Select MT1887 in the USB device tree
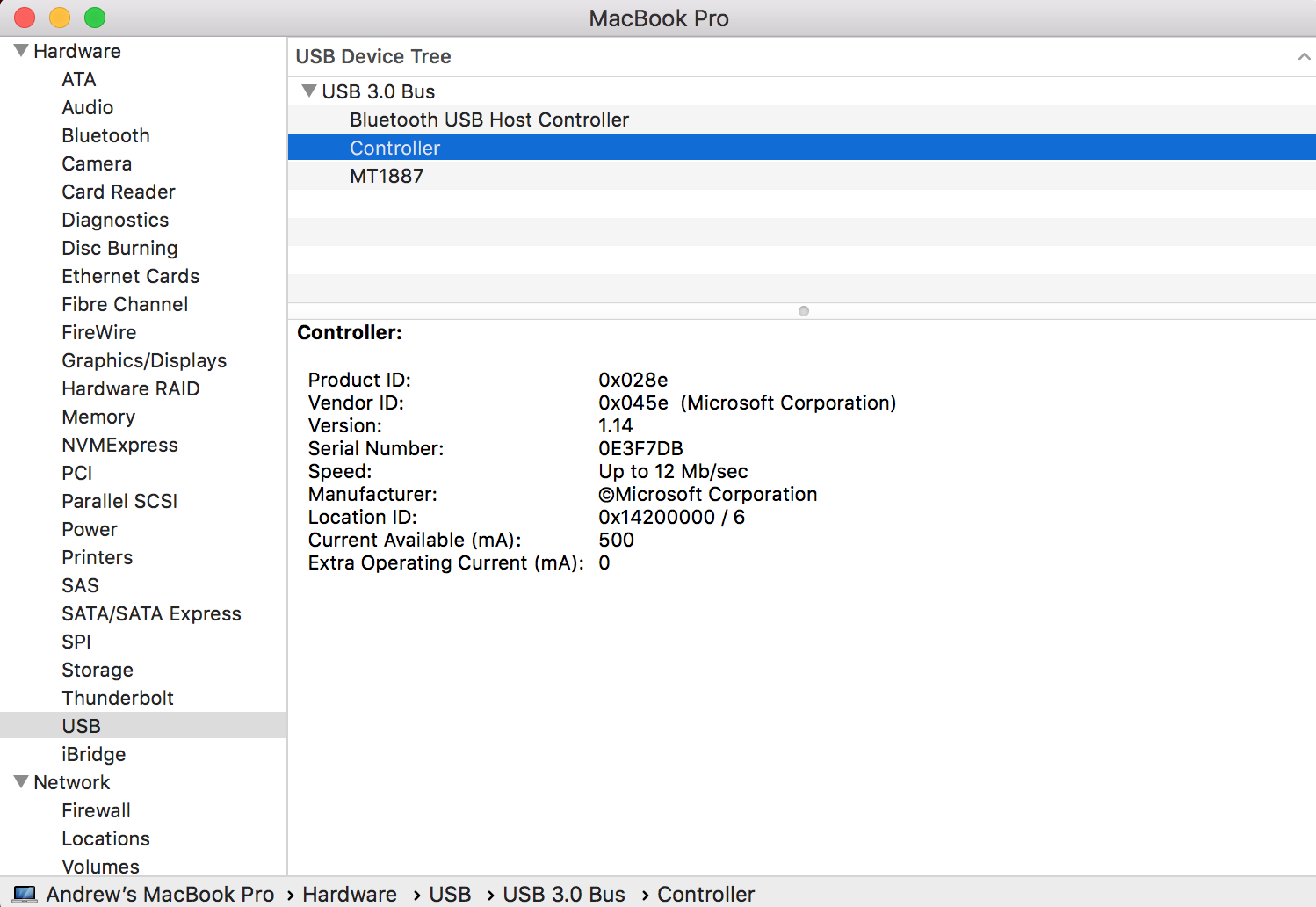 pos(387,176)
